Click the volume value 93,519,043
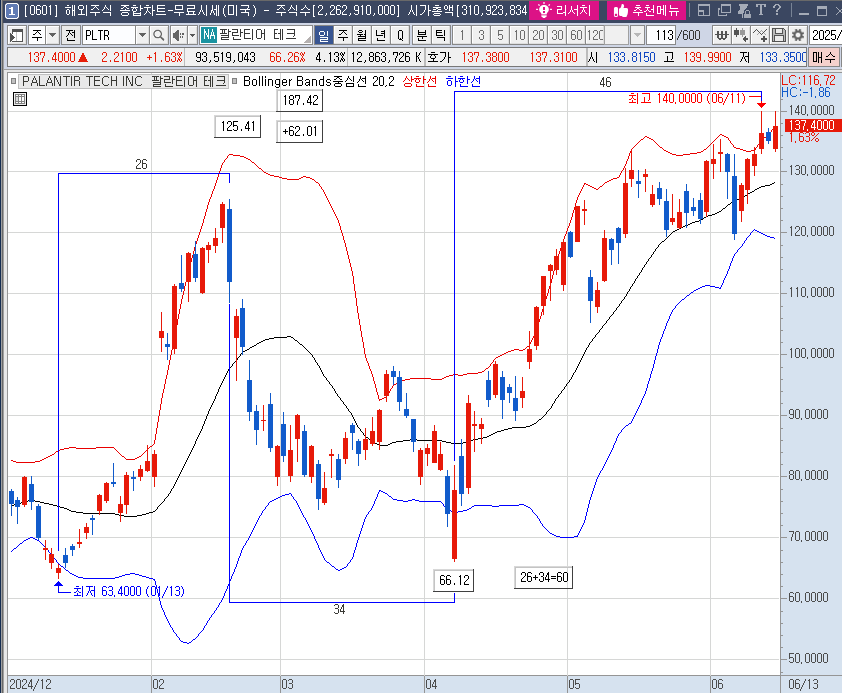The image size is (842, 693). 226,57
